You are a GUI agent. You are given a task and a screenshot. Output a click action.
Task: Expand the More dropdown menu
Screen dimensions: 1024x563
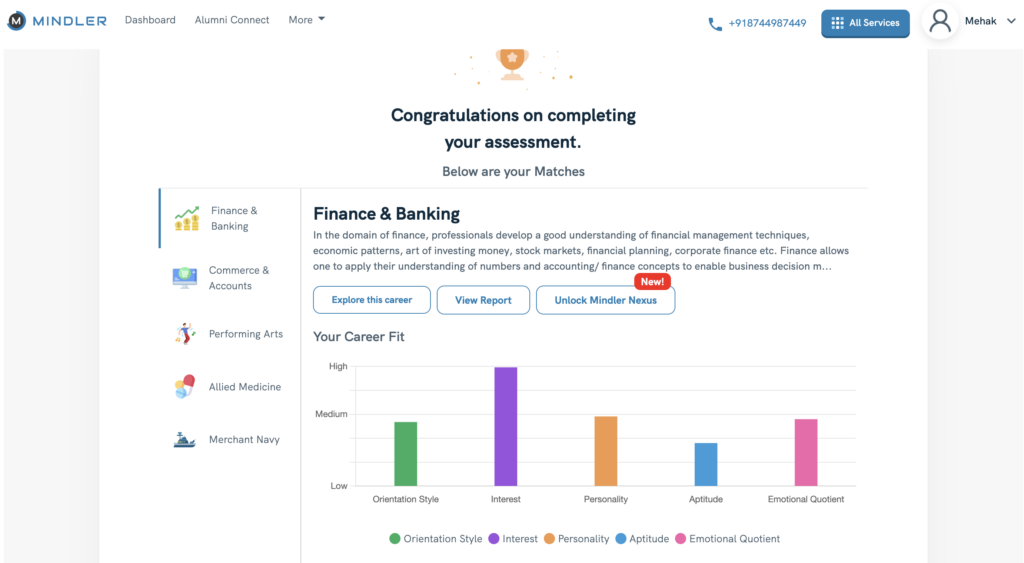click(x=306, y=20)
